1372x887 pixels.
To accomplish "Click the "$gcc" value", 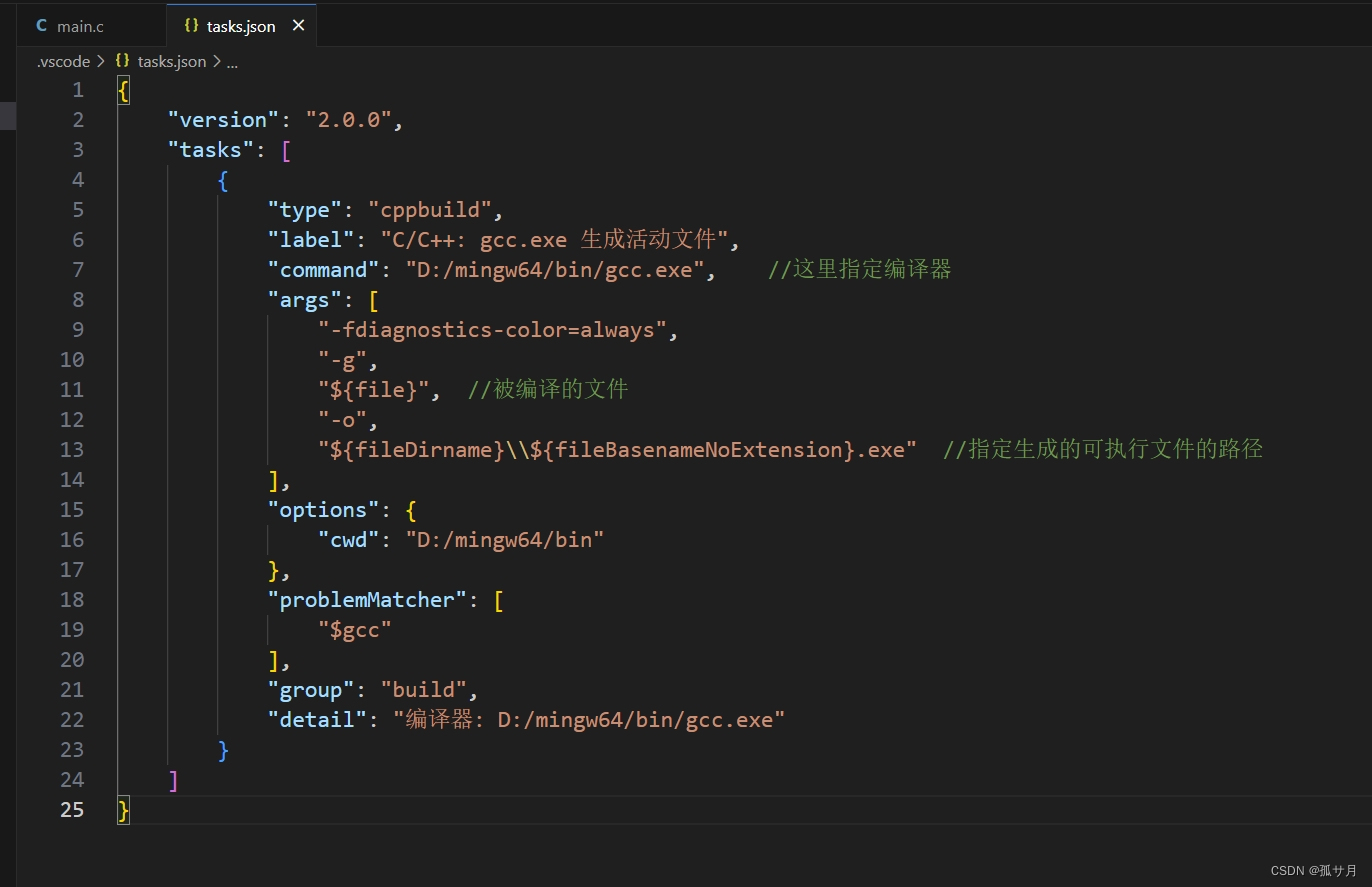I will point(355,630).
